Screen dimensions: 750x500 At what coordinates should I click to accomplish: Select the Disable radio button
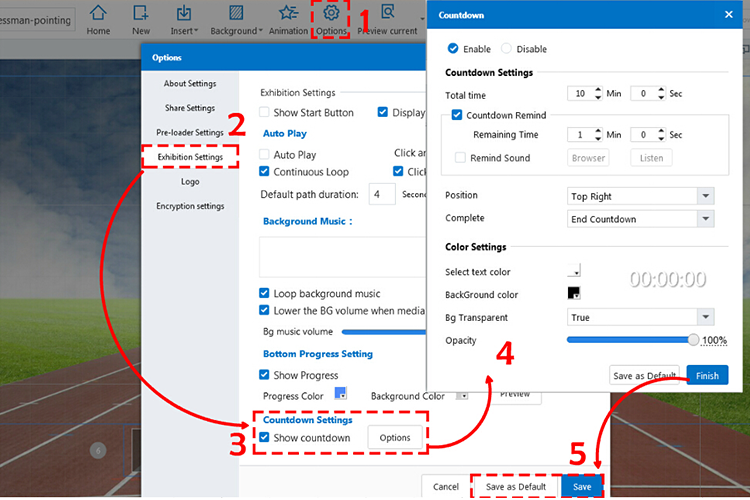tap(506, 48)
